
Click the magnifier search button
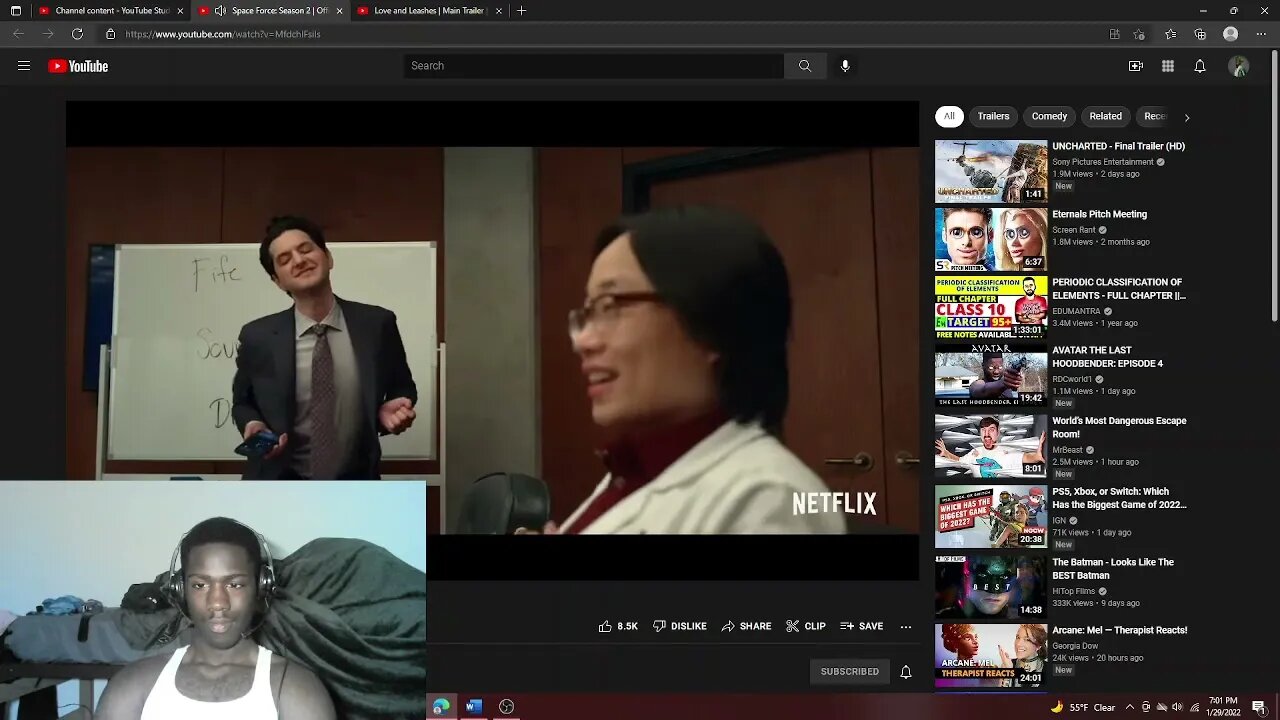(x=805, y=66)
